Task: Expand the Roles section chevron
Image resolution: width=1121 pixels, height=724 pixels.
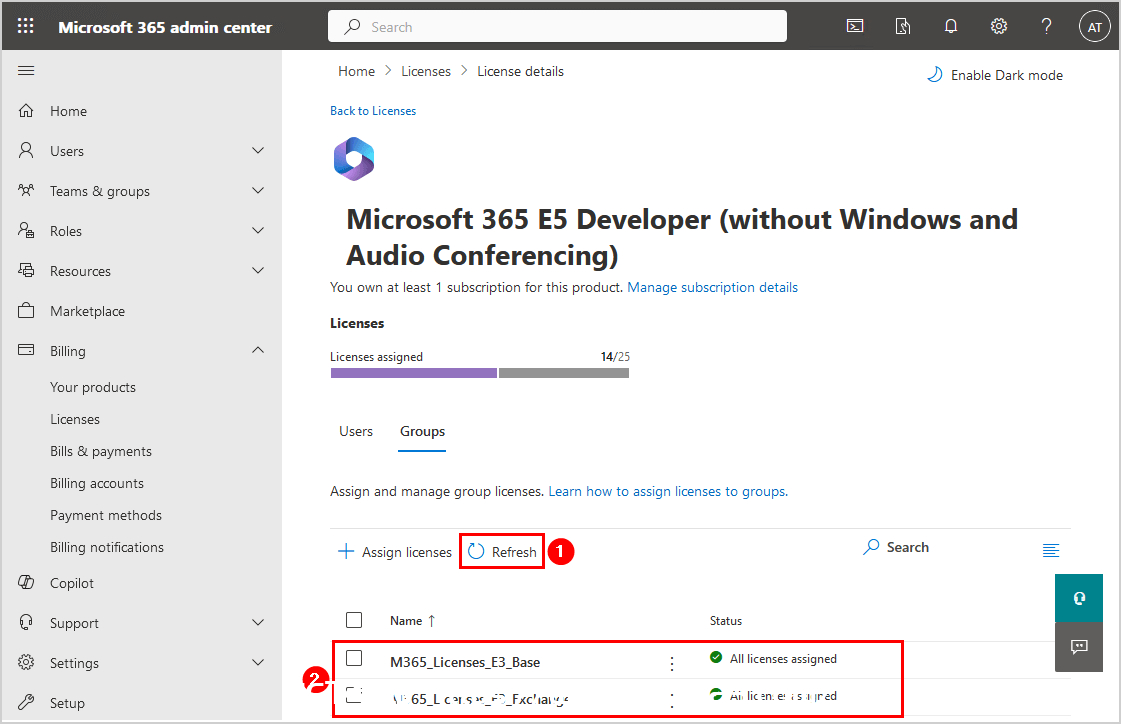Action: point(258,231)
